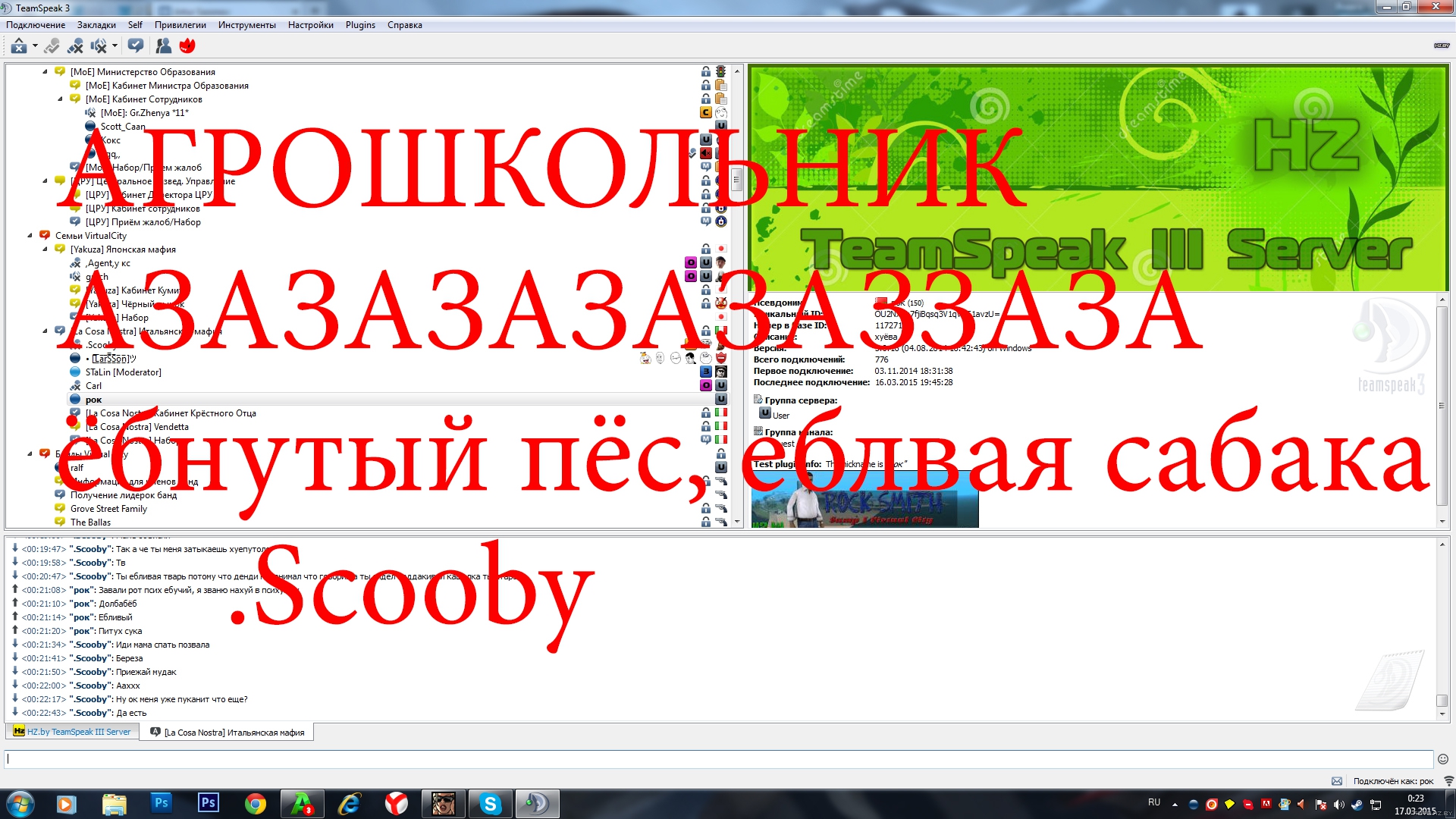The image size is (1456, 819).
Task: Open the TeamSpeak taskbar button
Action: pos(537,804)
